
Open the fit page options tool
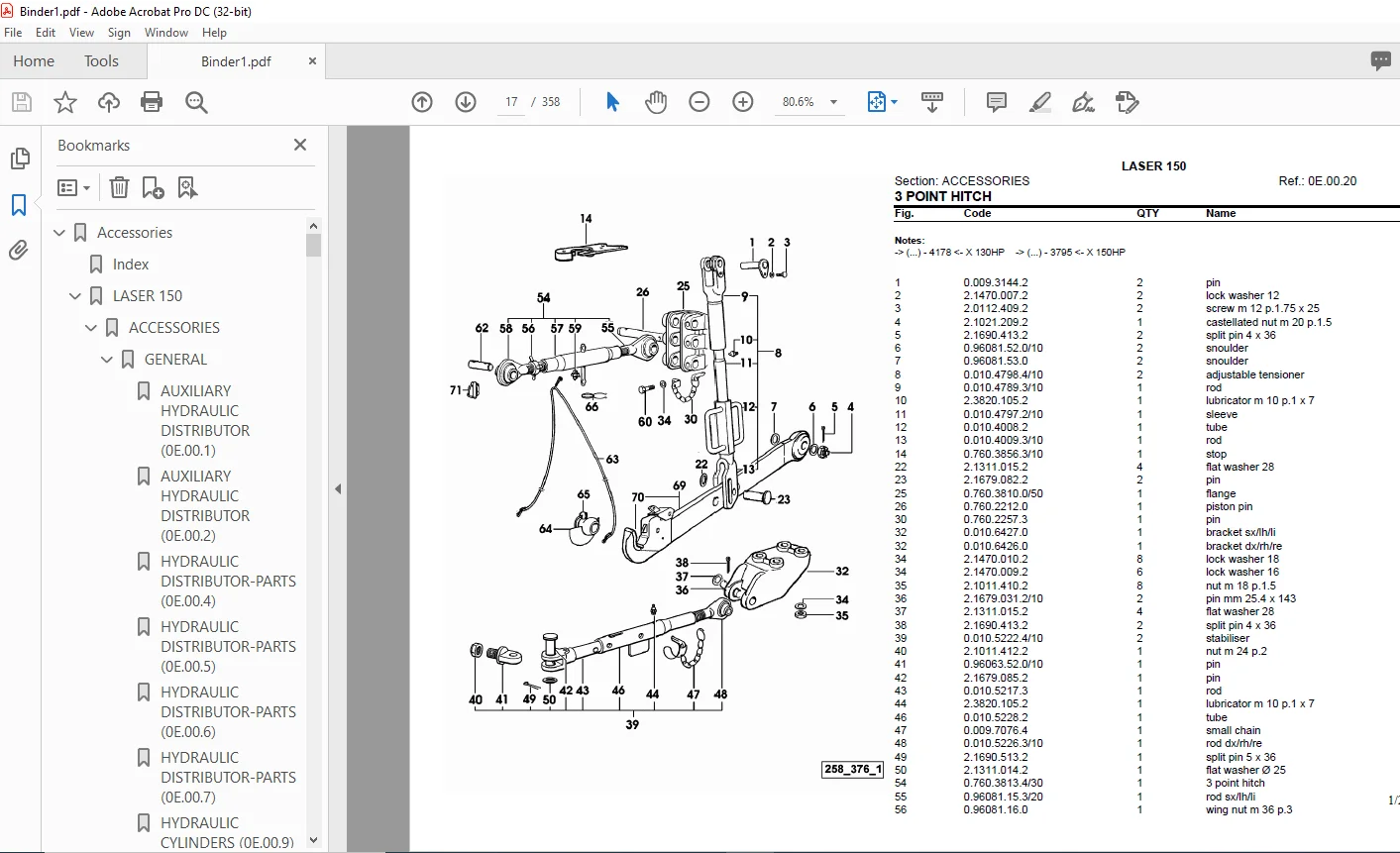[x=882, y=102]
